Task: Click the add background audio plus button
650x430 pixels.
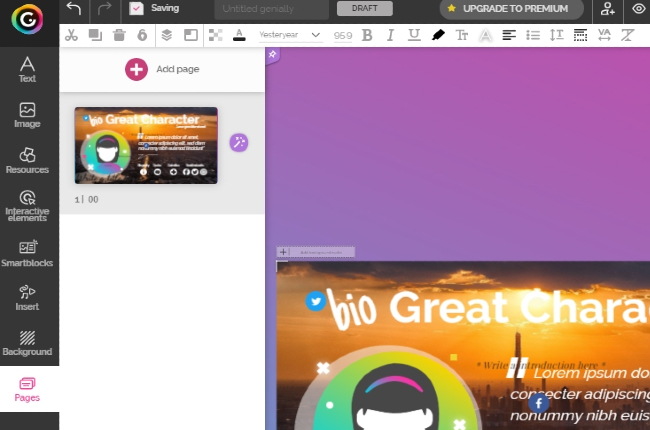Action: coord(283,252)
